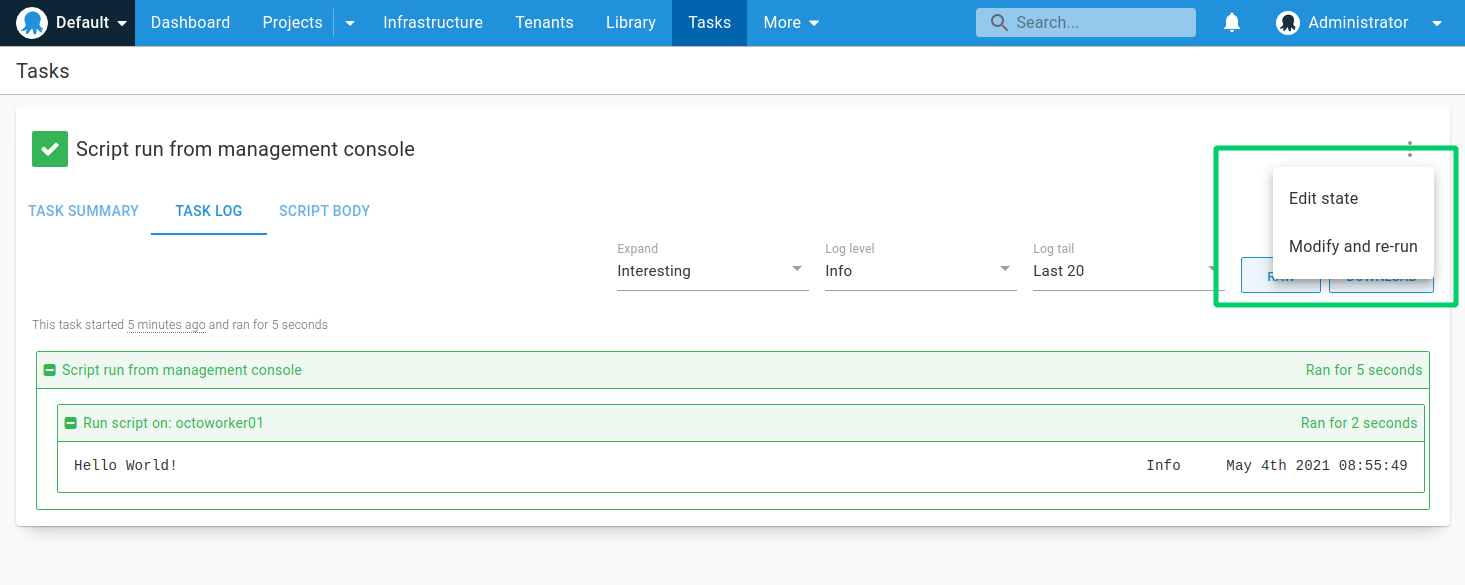Collapse the 'Script run from management console' log section

50,370
